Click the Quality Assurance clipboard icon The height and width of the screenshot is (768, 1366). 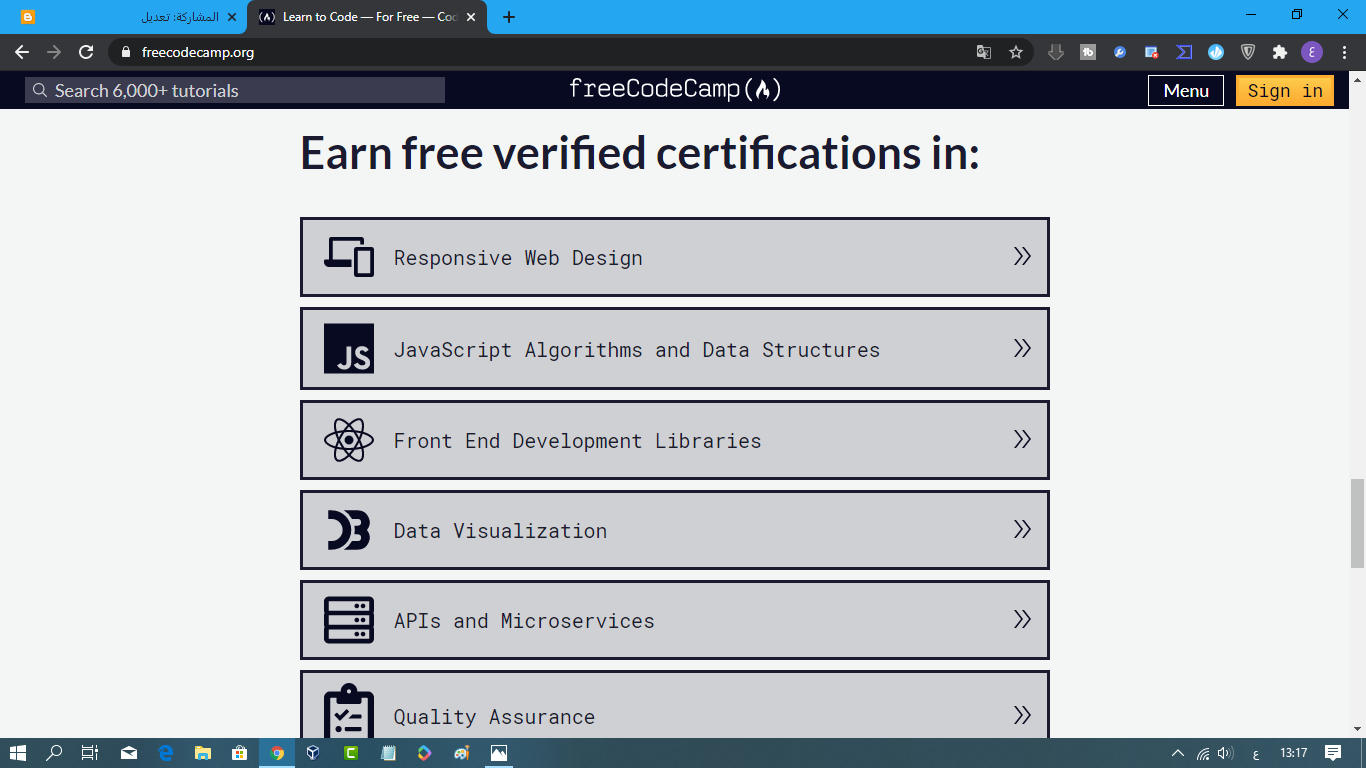coord(349,712)
